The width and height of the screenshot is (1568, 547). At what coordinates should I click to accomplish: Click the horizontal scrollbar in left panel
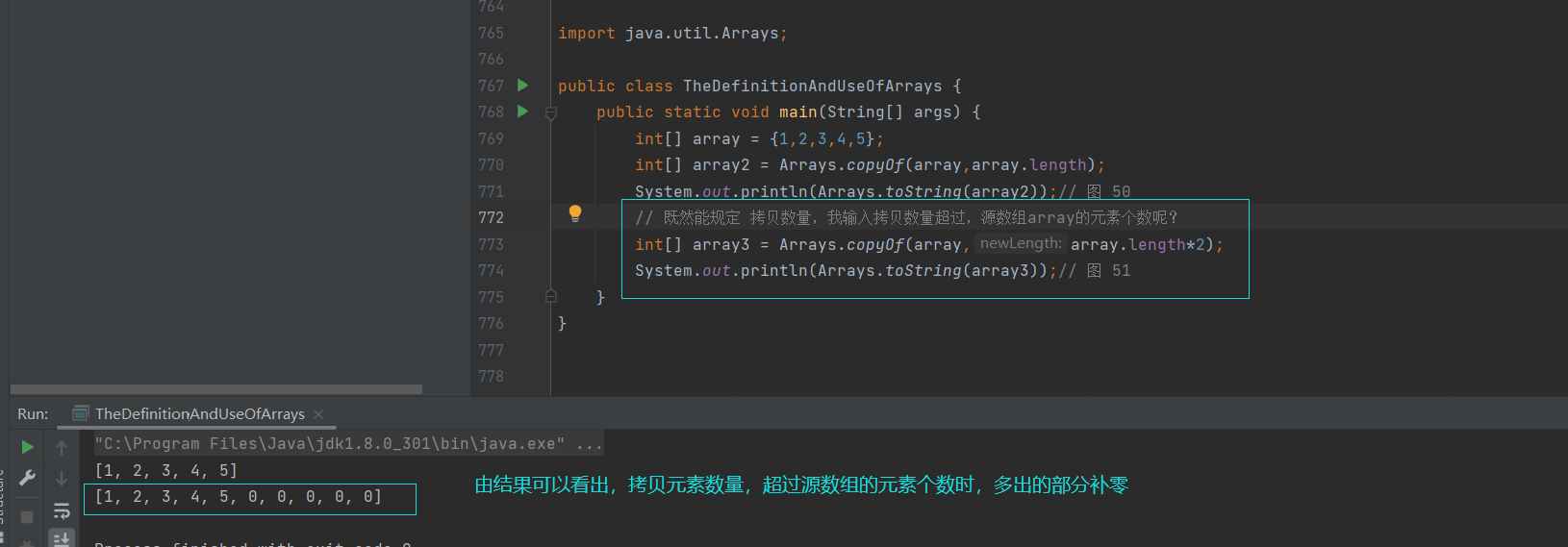pos(215,389)
